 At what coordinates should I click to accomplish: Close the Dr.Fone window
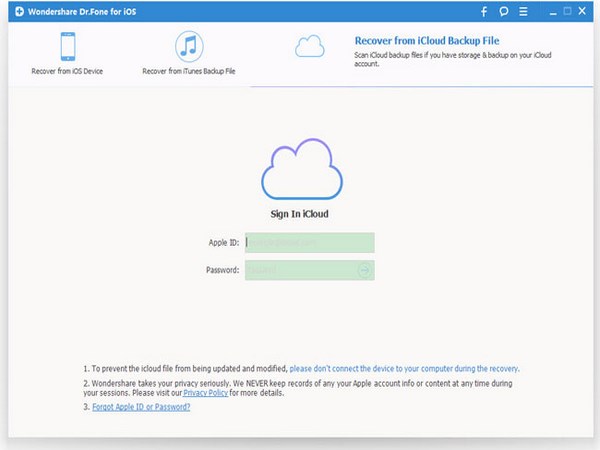pos(582,11)
